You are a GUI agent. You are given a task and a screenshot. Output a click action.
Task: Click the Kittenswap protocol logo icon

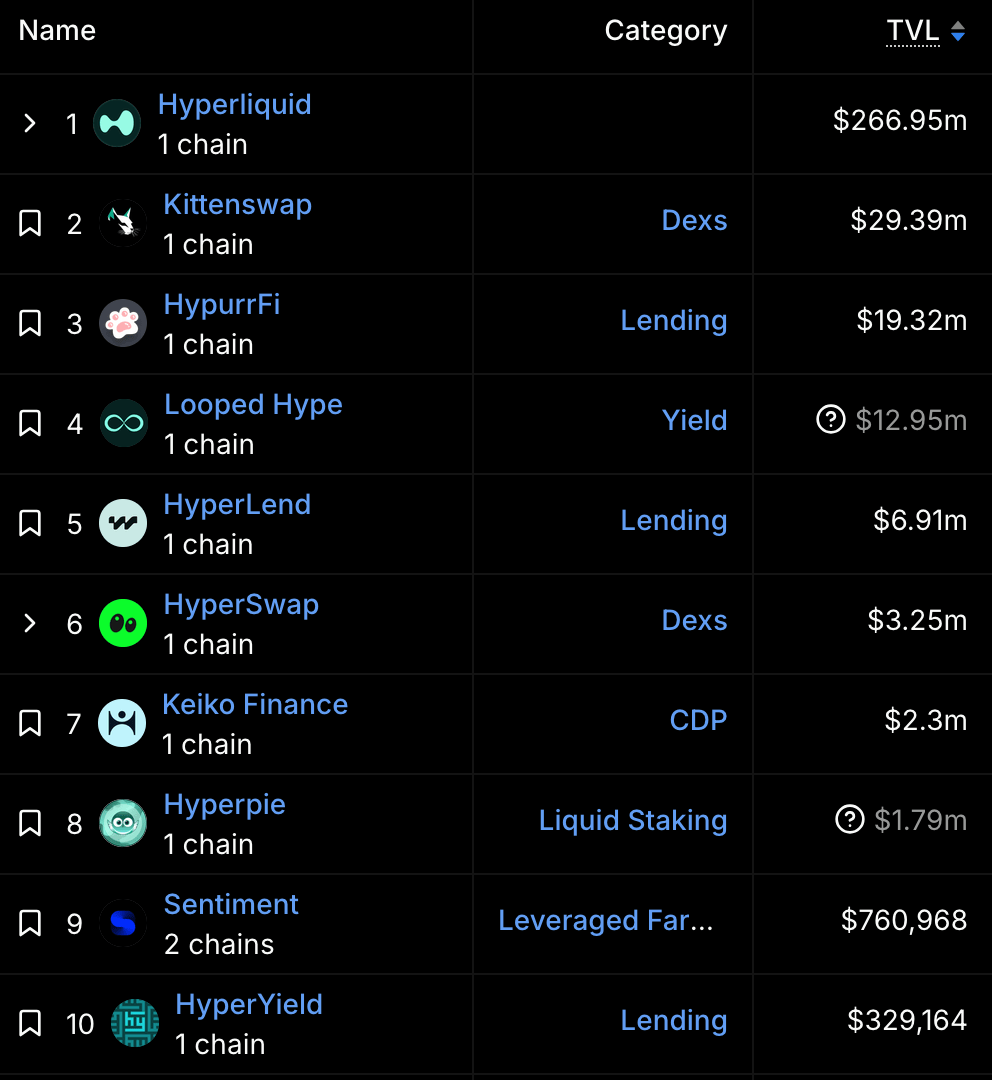pos(123,223)
